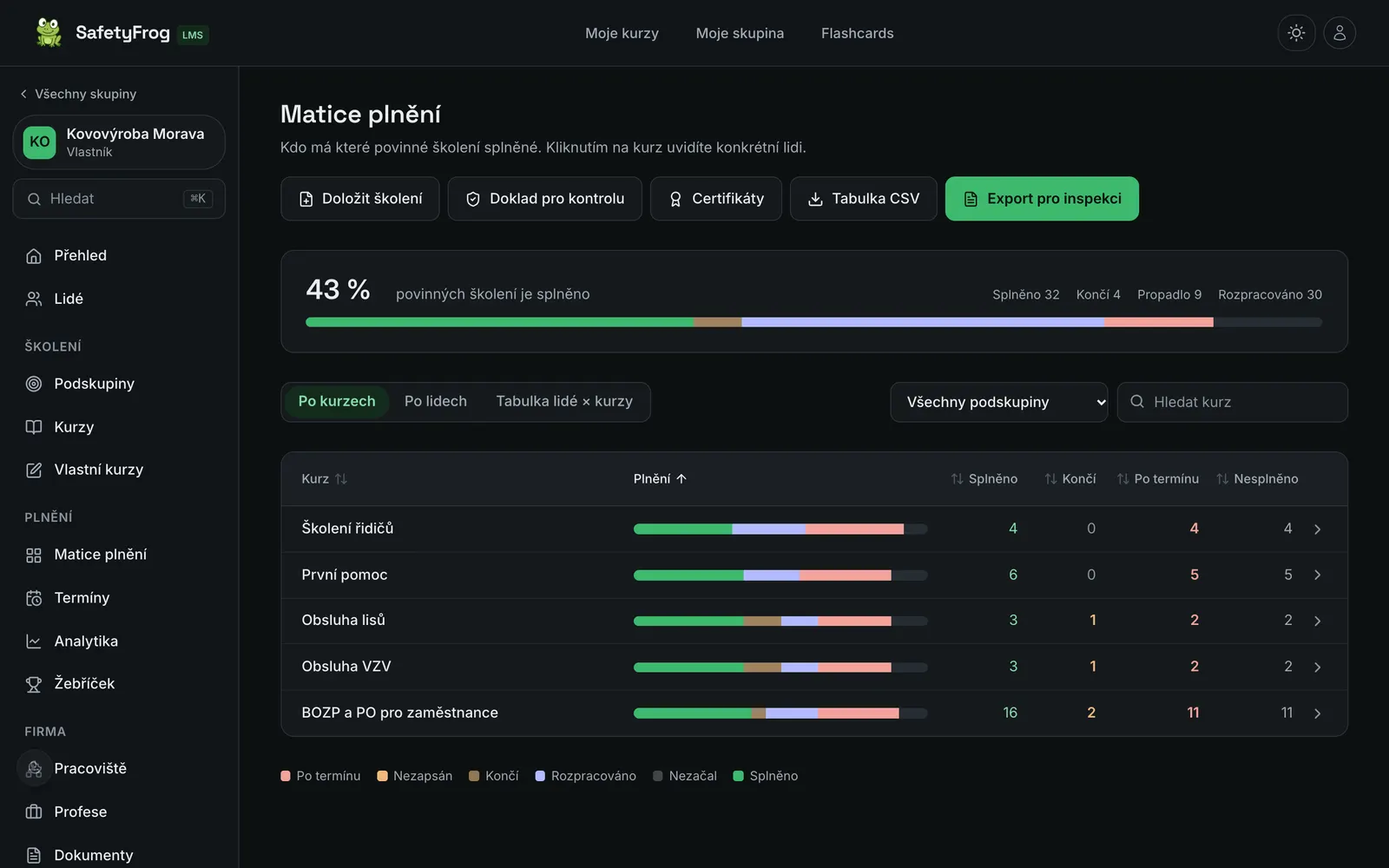Screen dimensions: 1389x868
Task: Toggle the light/dark theme sun icon
Action: pos(1296,33)
